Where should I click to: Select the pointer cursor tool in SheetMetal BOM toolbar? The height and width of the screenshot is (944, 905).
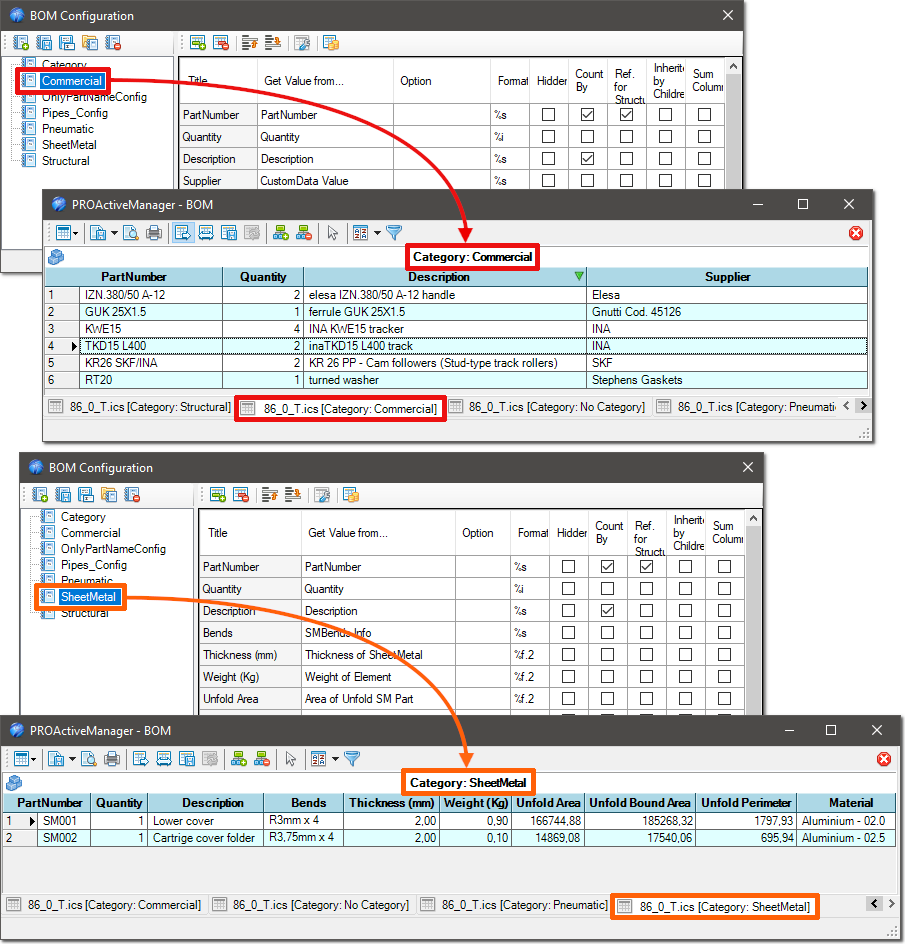pos(290,759)
